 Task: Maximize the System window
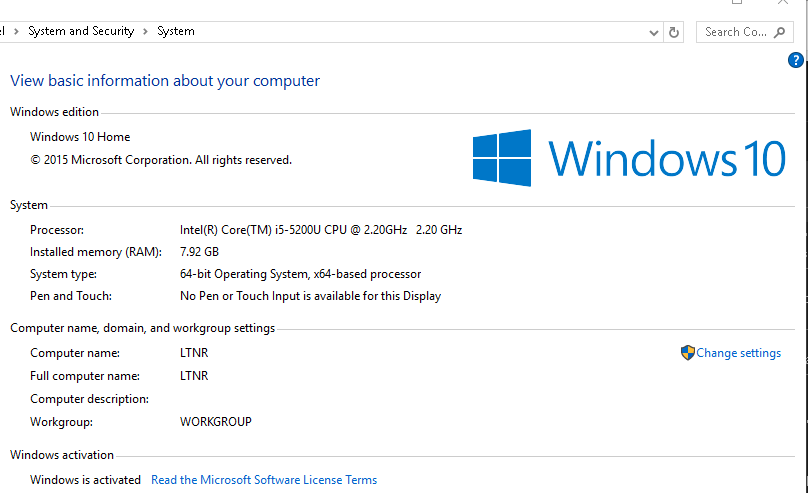point(737,3)
